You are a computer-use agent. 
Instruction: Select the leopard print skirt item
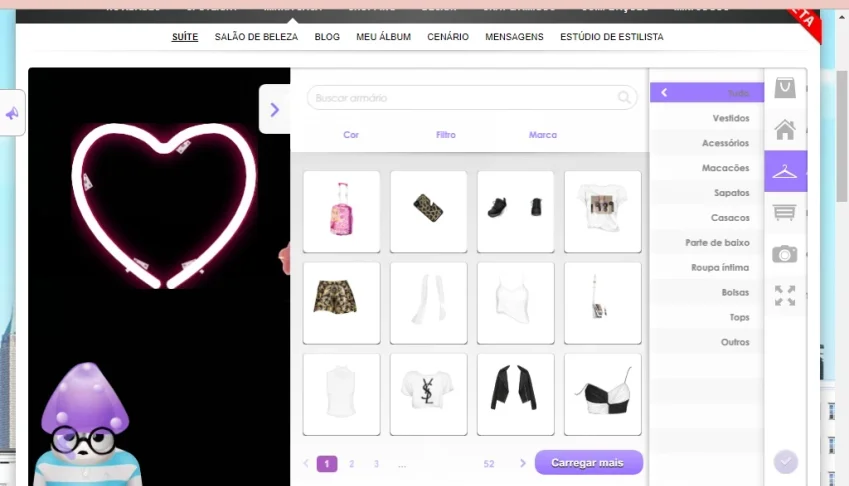tap(342, 303)
